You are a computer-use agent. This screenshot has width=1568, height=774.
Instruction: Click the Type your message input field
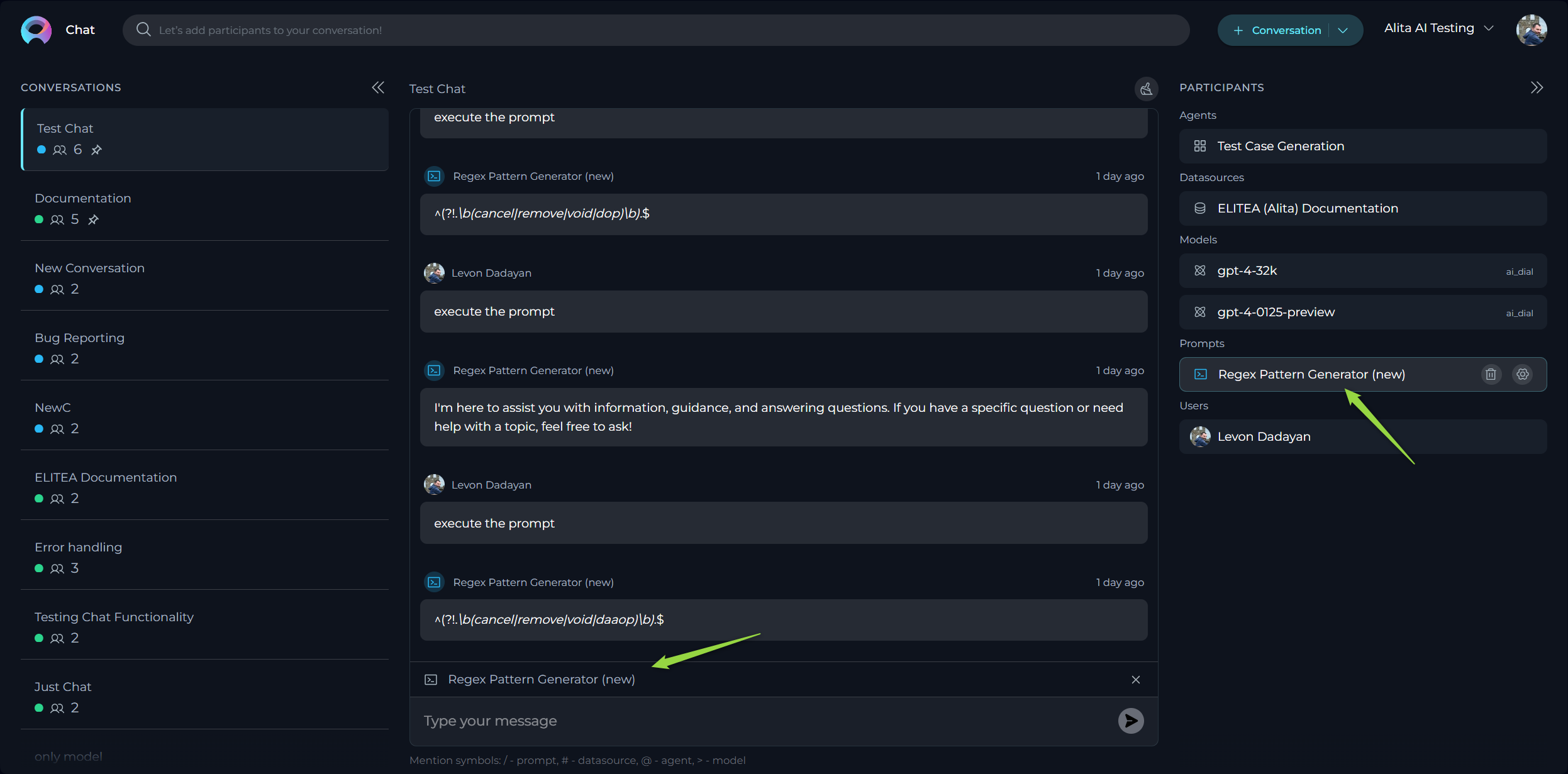(783, 720)
